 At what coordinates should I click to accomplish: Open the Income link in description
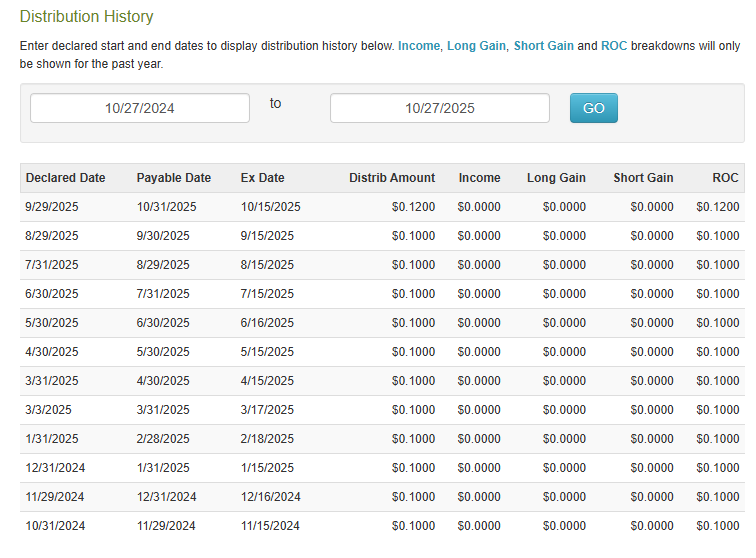(x=419, y=46)
